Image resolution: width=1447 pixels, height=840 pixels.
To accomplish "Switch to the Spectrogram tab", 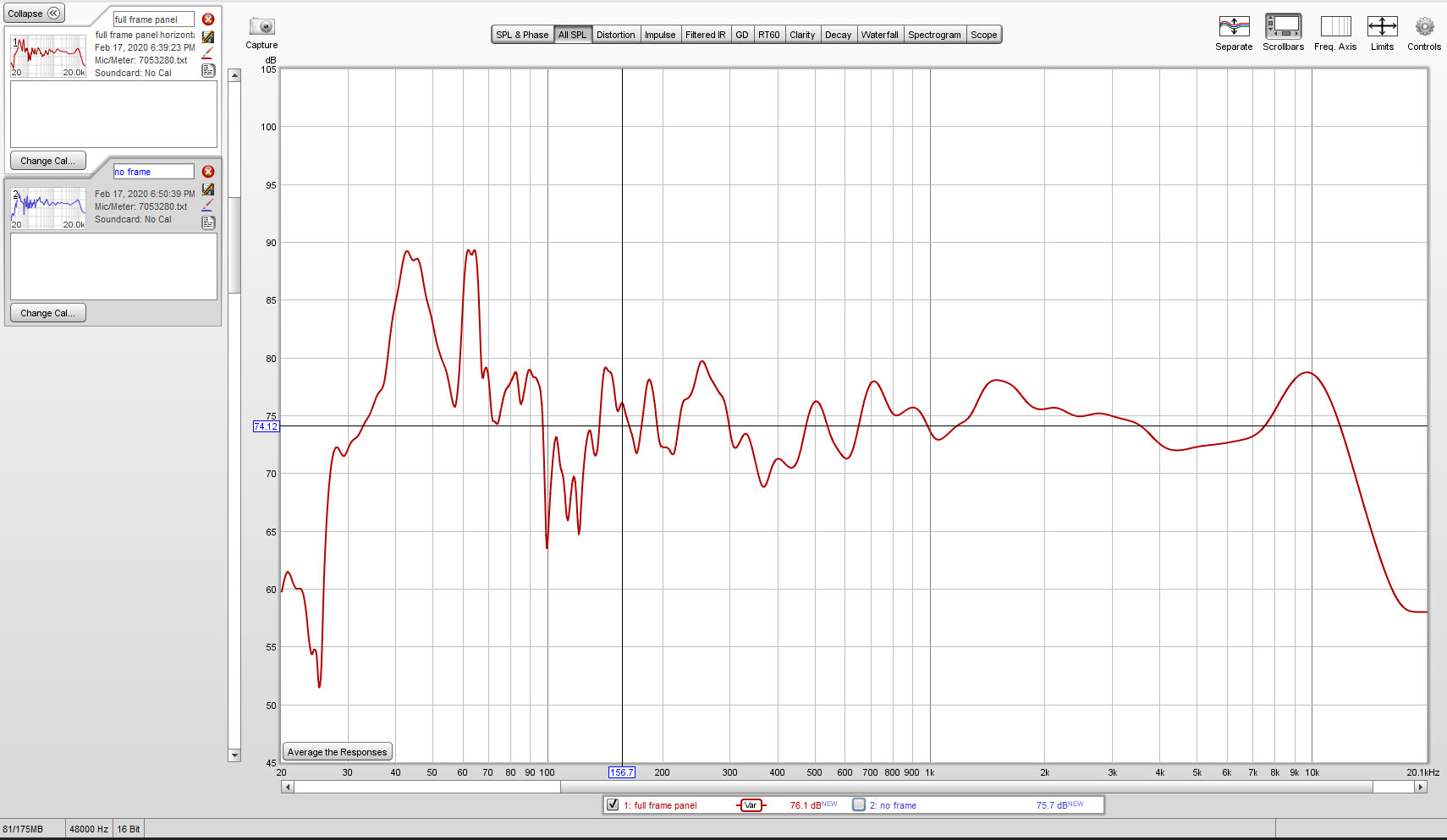I will coord(934,35).
